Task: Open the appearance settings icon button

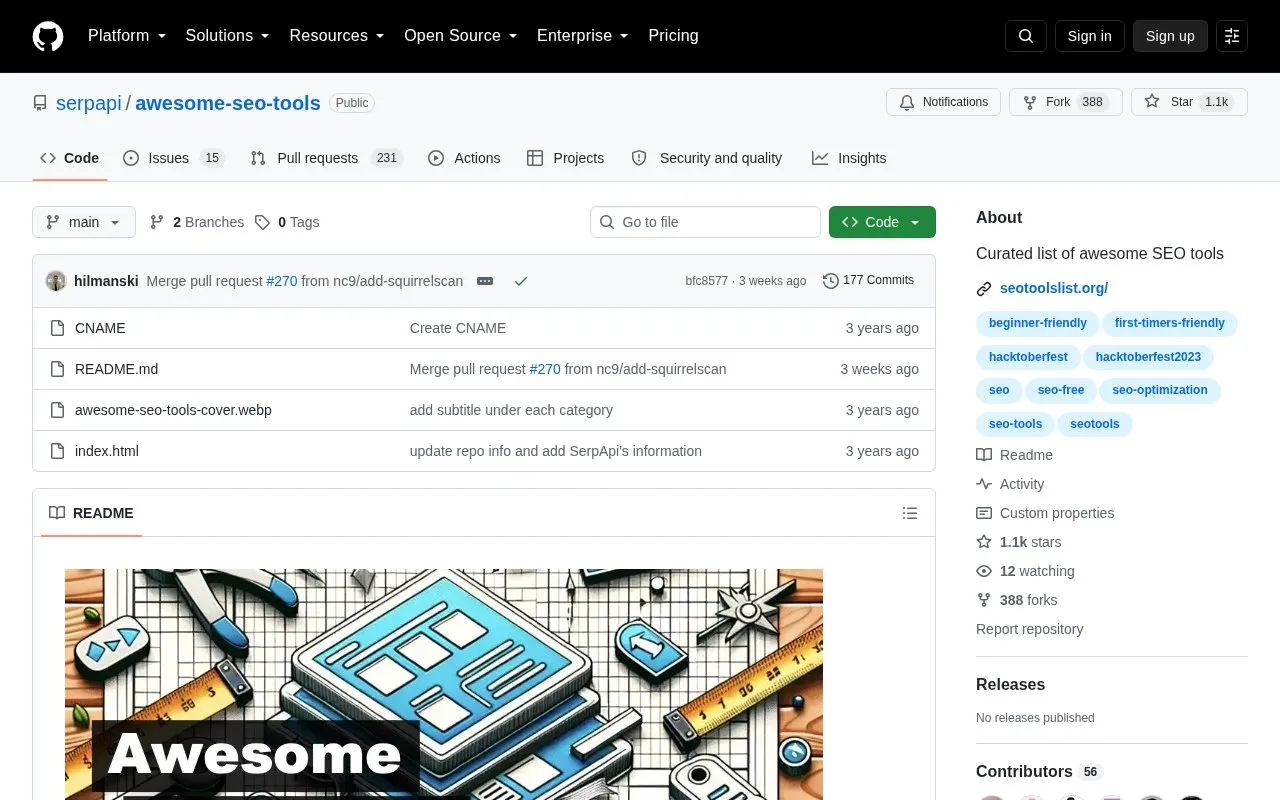Action: point(1232,36)
